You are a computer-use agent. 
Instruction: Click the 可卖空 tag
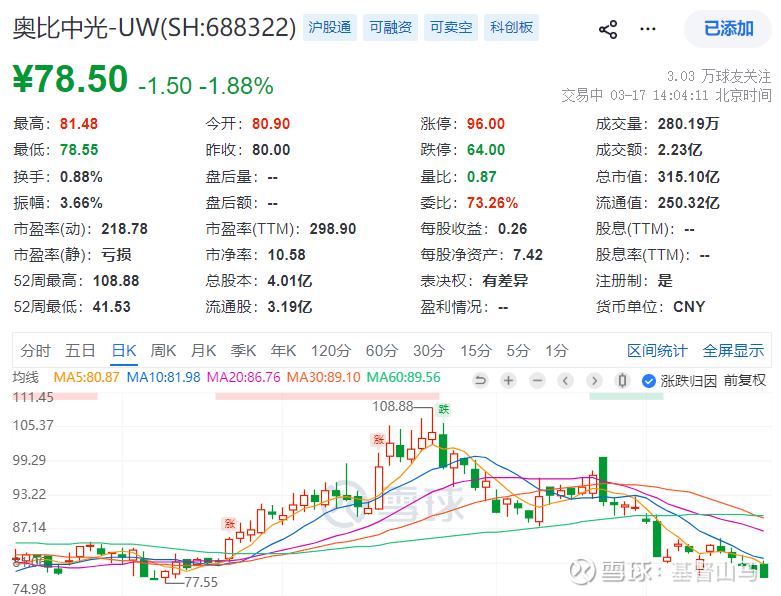(451, 27)
